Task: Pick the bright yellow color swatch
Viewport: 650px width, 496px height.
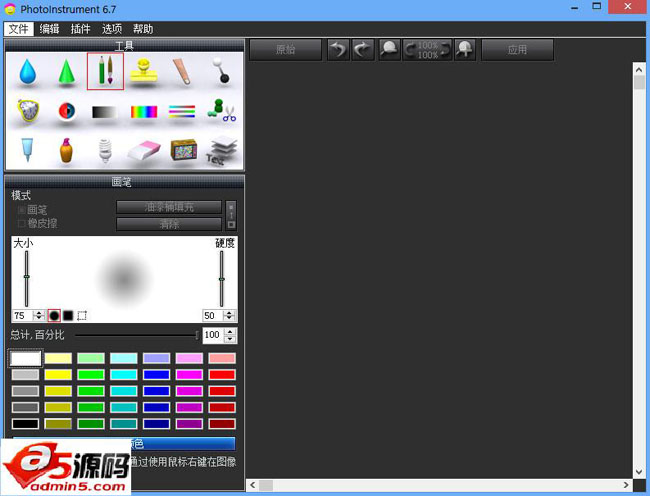Action: pyautogui.click(x=58, y=375)
